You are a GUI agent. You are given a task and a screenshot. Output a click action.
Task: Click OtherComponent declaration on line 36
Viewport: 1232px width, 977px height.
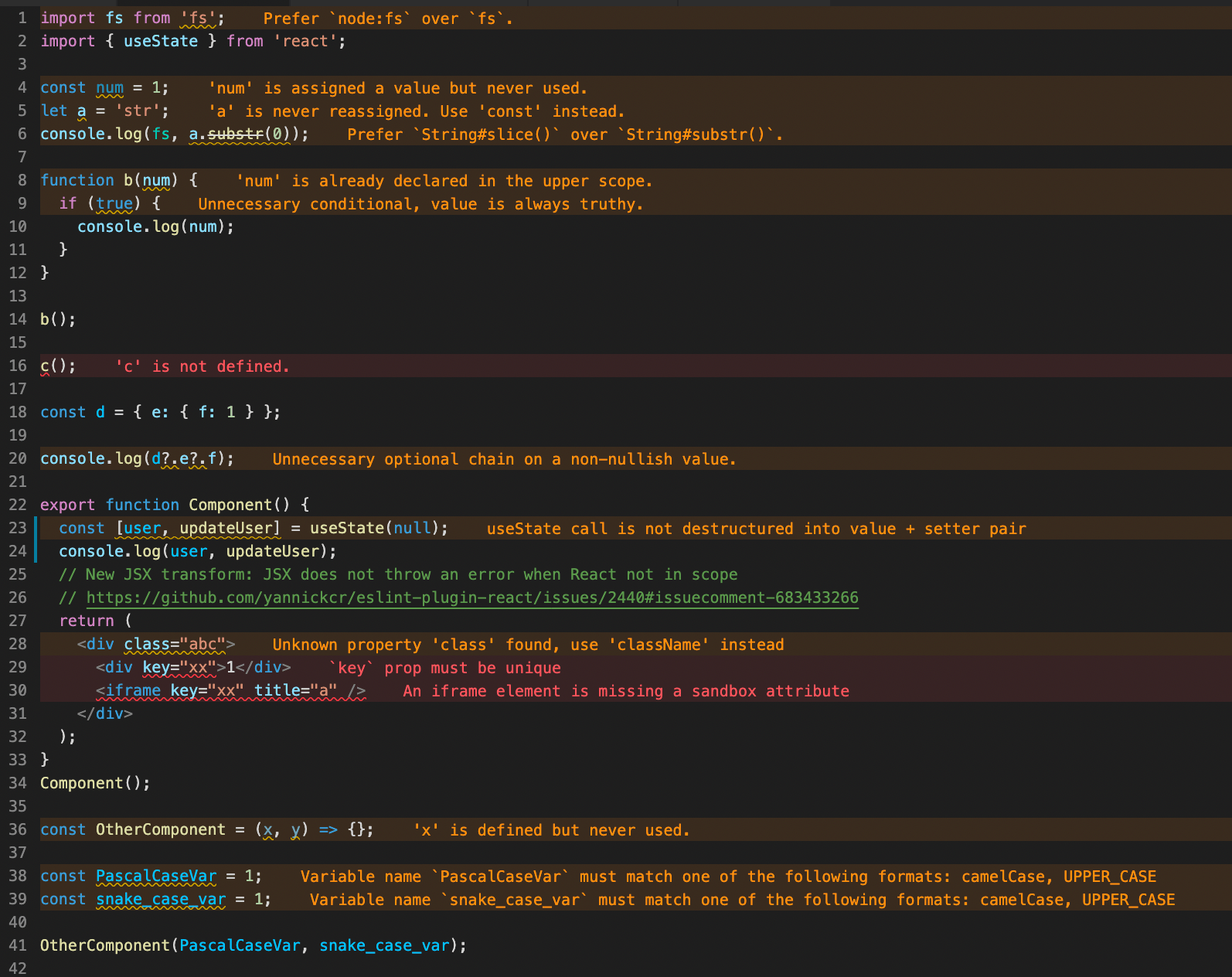point(161,829)
